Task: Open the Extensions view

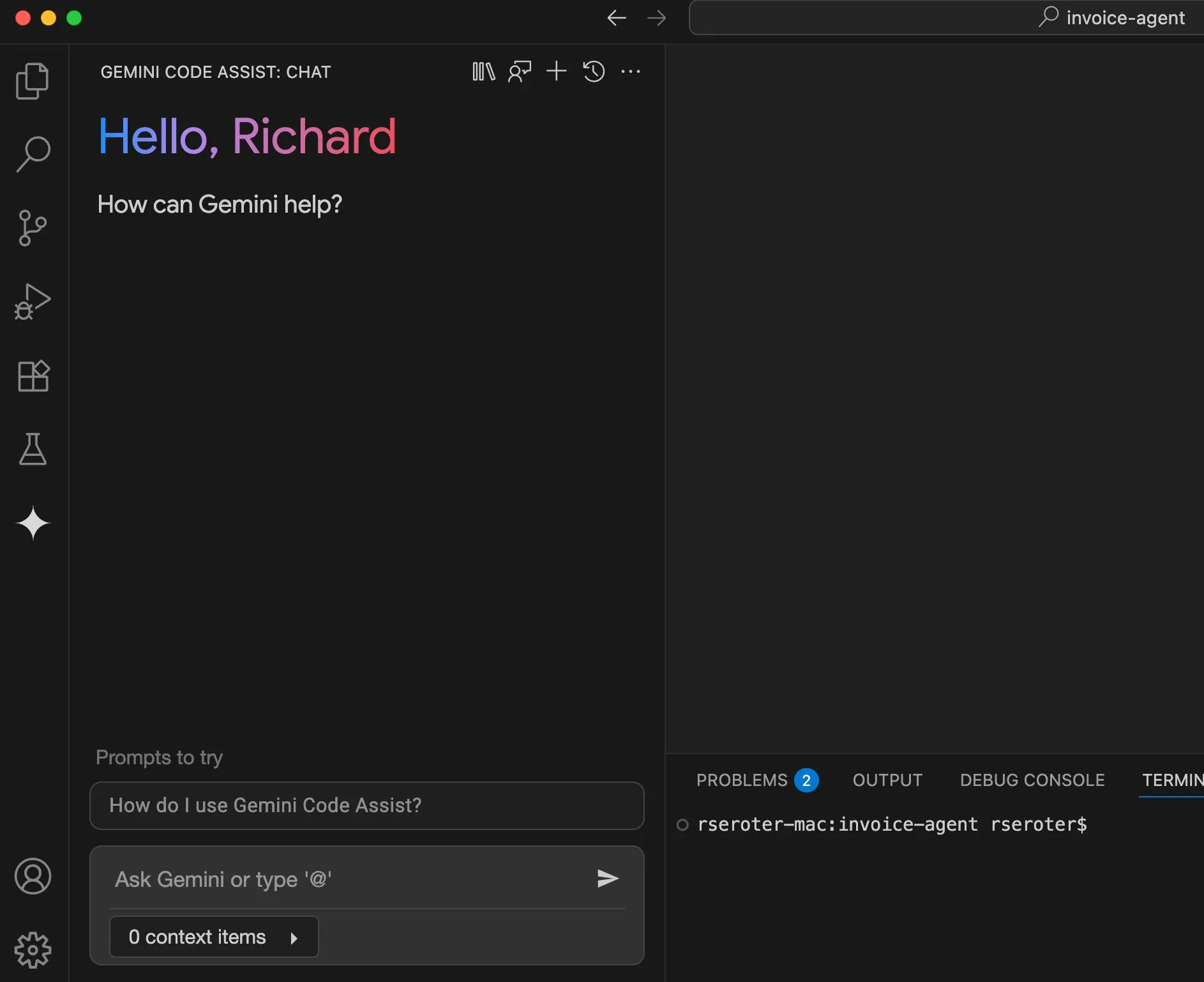Action: [x=33, y=375]
